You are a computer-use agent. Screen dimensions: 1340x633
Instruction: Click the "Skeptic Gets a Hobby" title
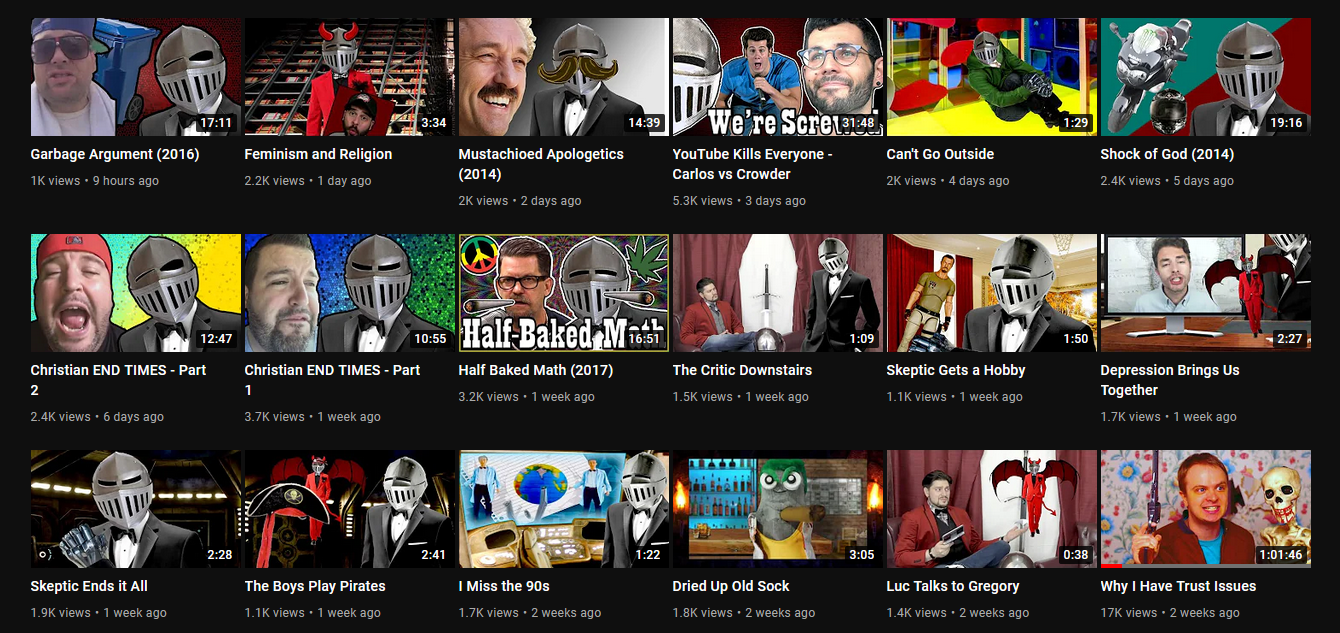956,370
